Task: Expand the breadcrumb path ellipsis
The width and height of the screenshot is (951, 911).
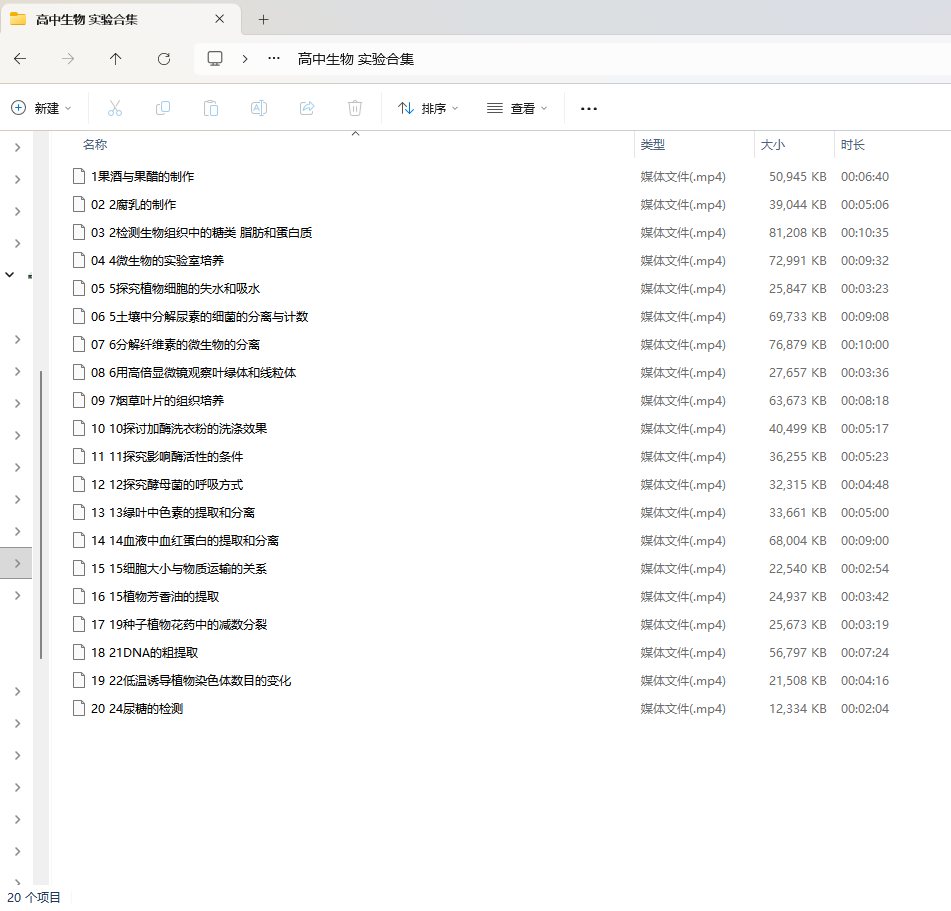Action: pos(274,59)
